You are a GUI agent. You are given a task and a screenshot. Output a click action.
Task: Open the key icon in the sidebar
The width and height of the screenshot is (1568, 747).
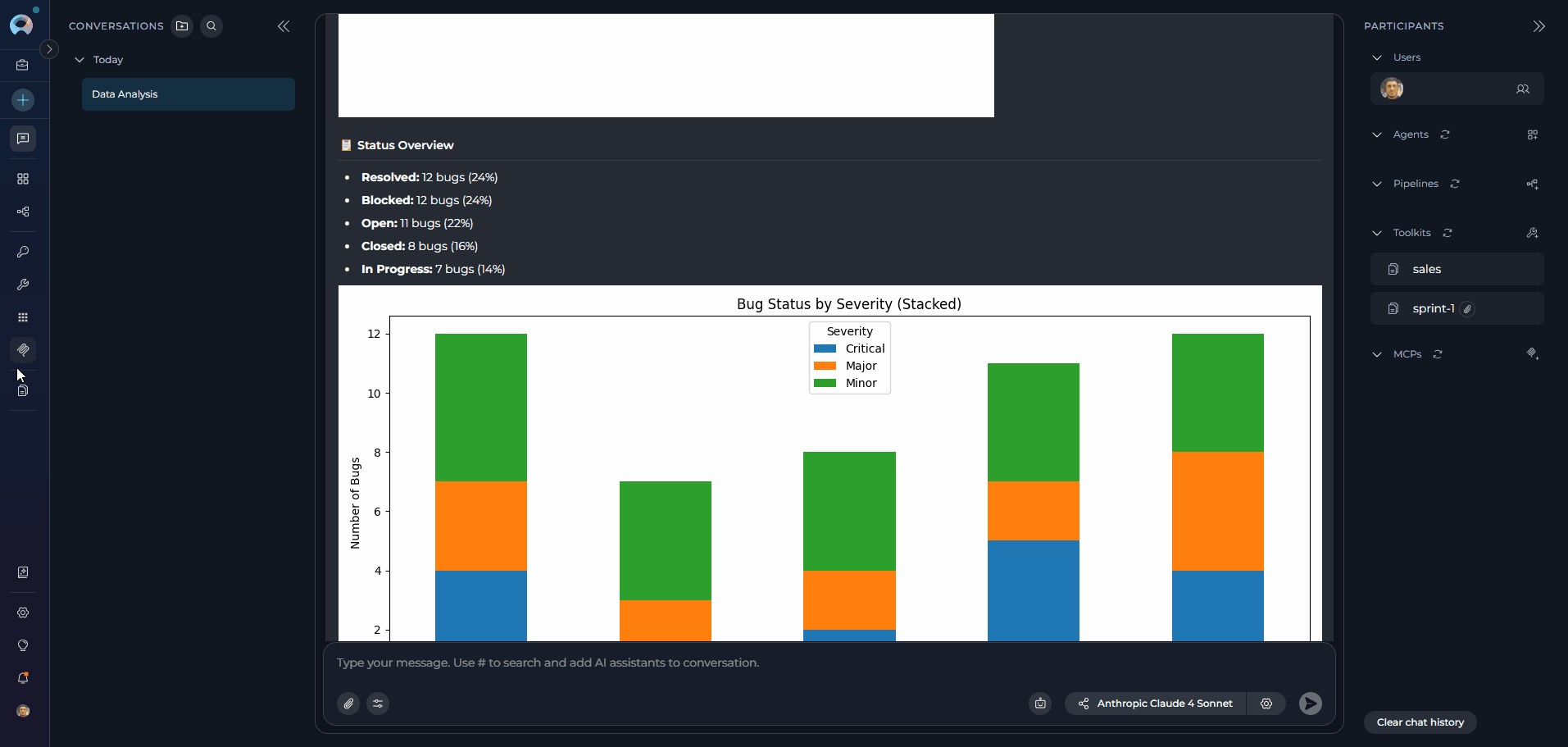coord(23,252)
